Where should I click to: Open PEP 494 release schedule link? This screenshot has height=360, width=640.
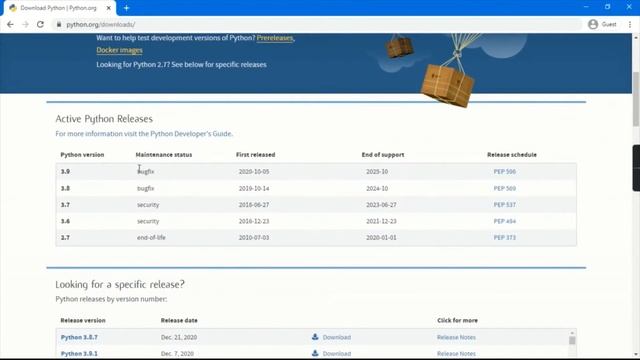[504, 221]
